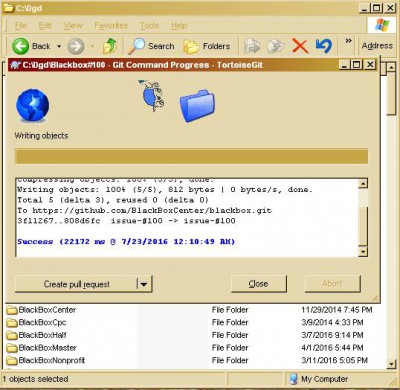Click the Copy To folder icon

[276, 46]
